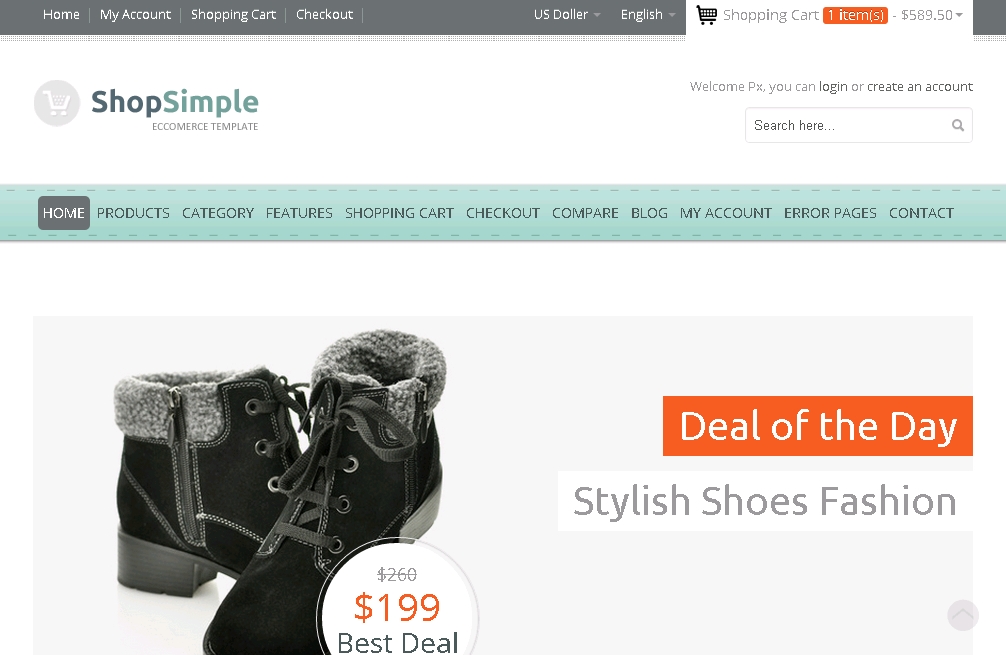The width and height of the screenshot is (1006, 655).
Task: Select CONTACT in the navigation bar
Action: click(921, 213)
